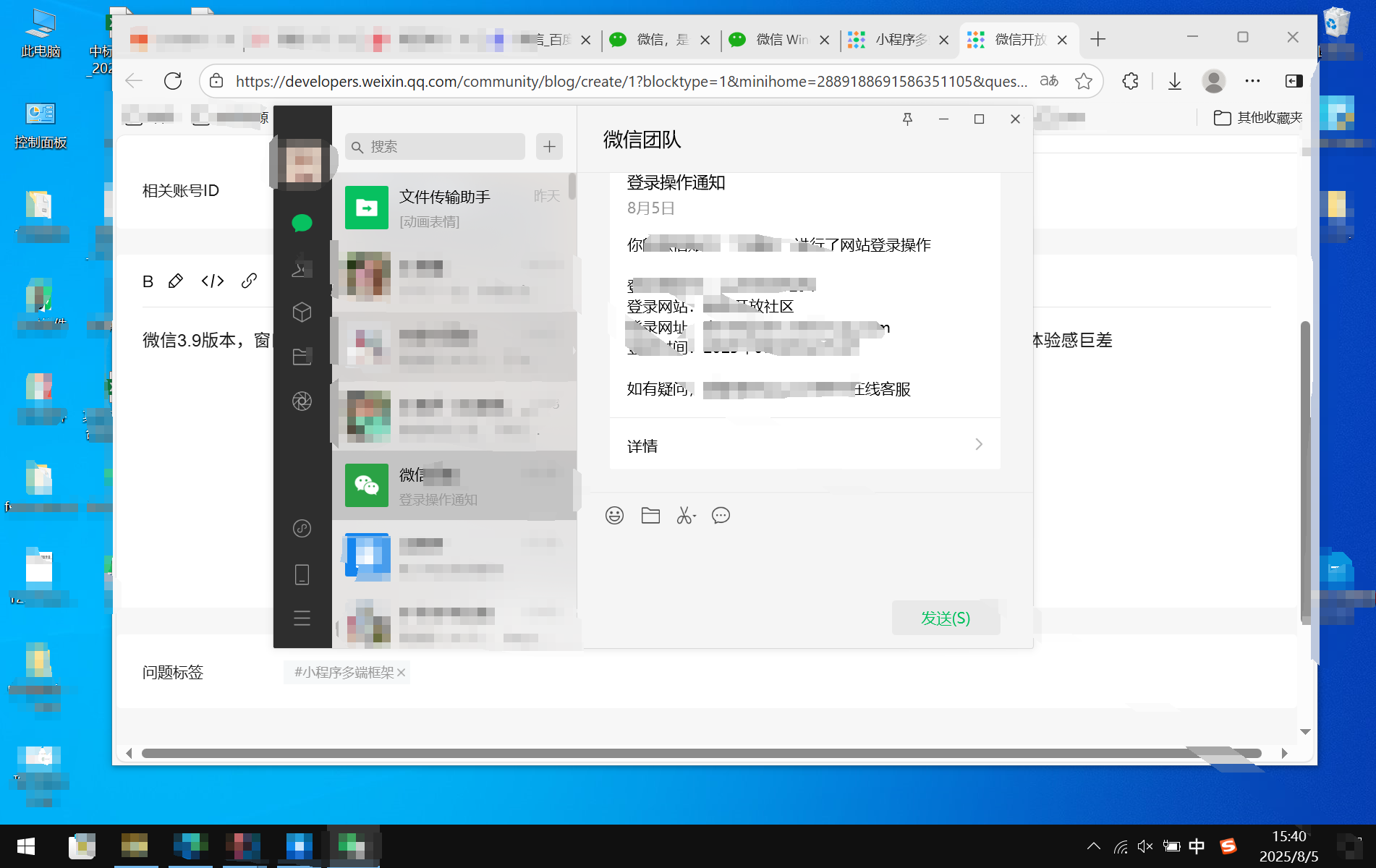Add this page to favorites star

pyautogui.click(x=1084, y=81)
